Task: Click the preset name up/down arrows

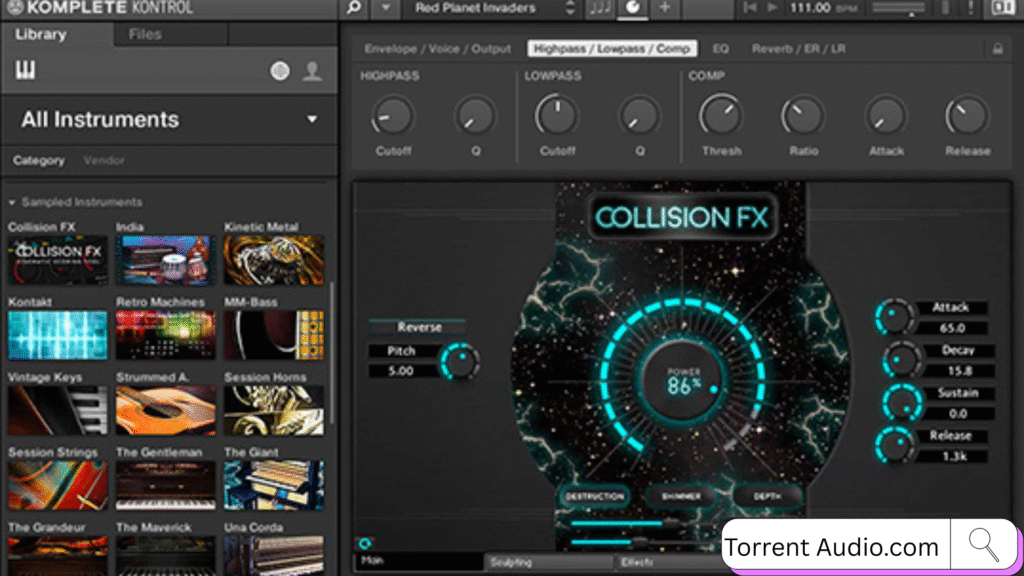Action: coord(570,9)
